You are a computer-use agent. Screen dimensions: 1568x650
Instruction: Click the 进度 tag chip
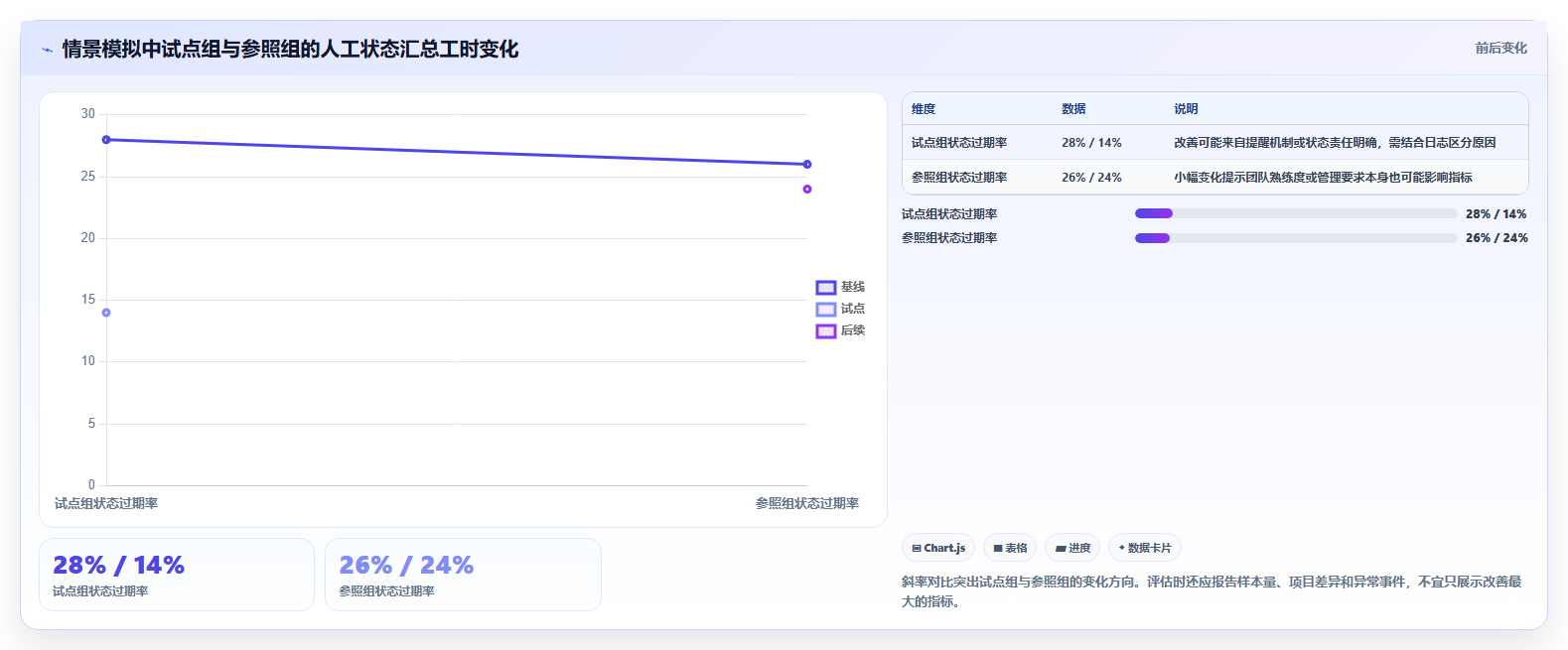coord(1072,548)
